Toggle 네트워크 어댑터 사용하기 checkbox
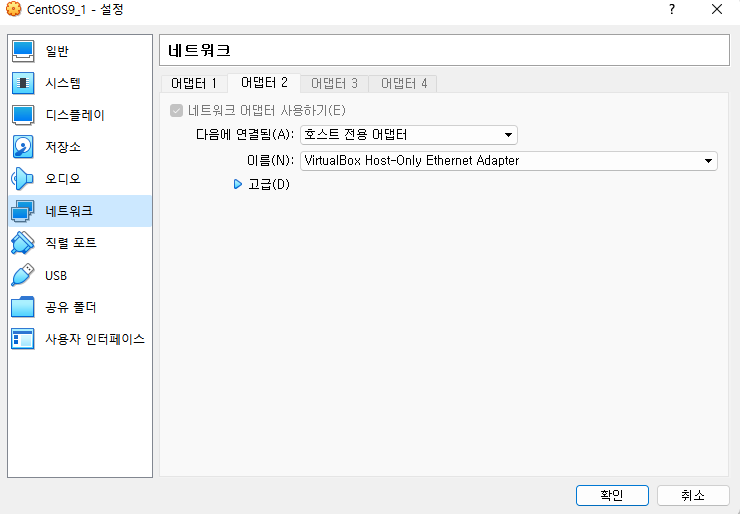Screen dimensions: 740x514 coord(176,110)
